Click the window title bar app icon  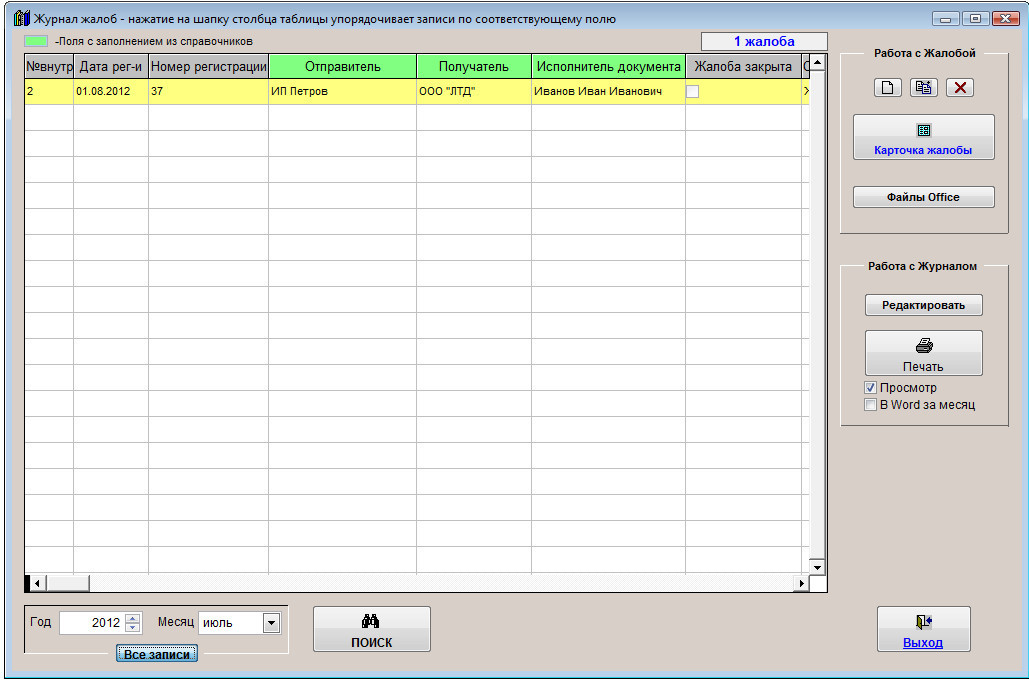pyautogui.click(x=21, y=18)
